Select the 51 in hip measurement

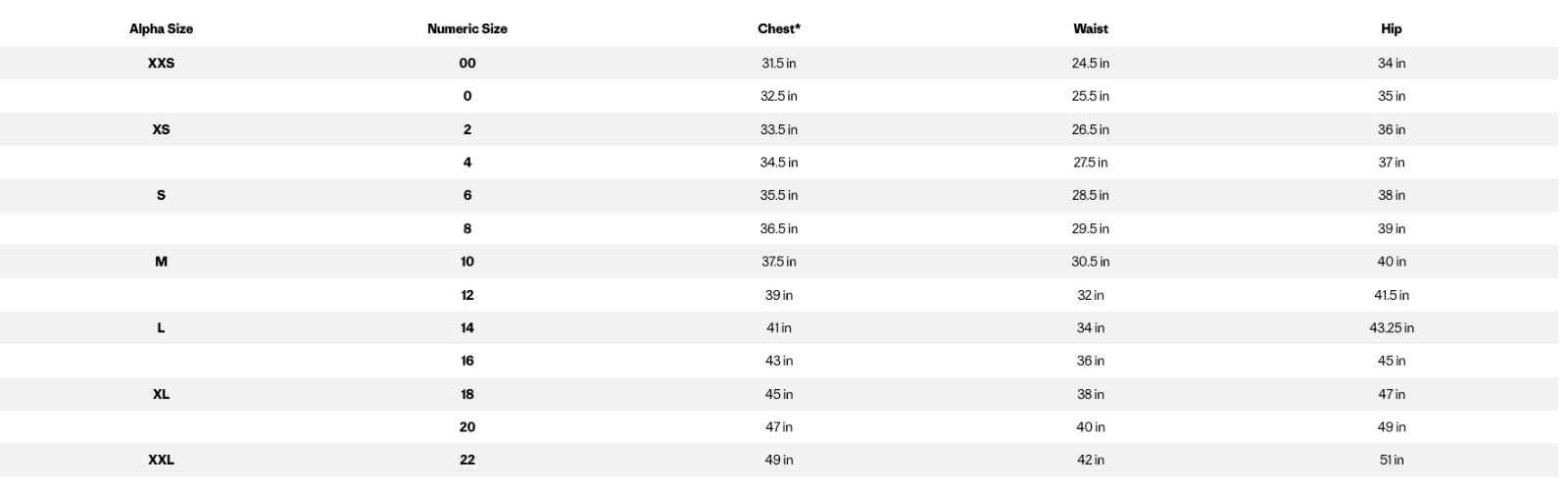point(1391,460)
